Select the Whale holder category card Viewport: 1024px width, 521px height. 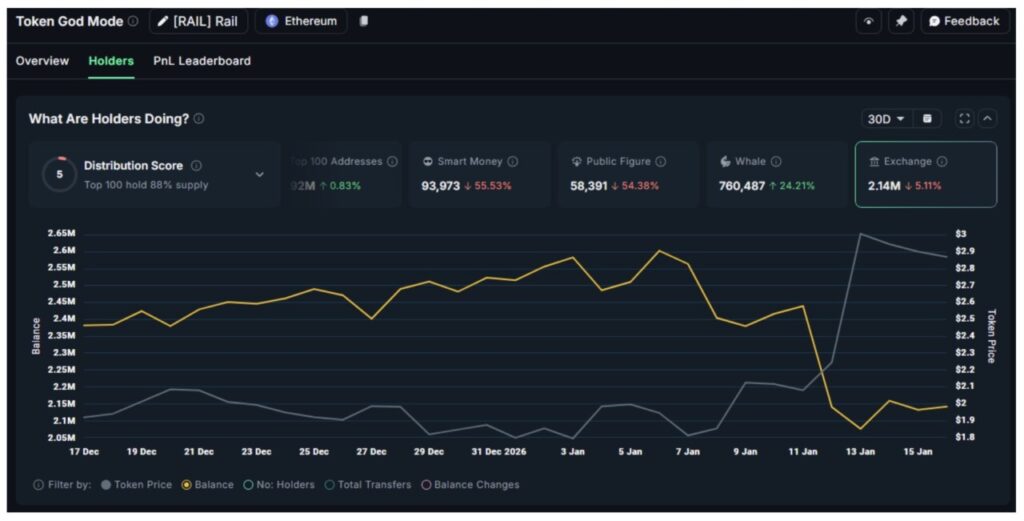(777, 174)
